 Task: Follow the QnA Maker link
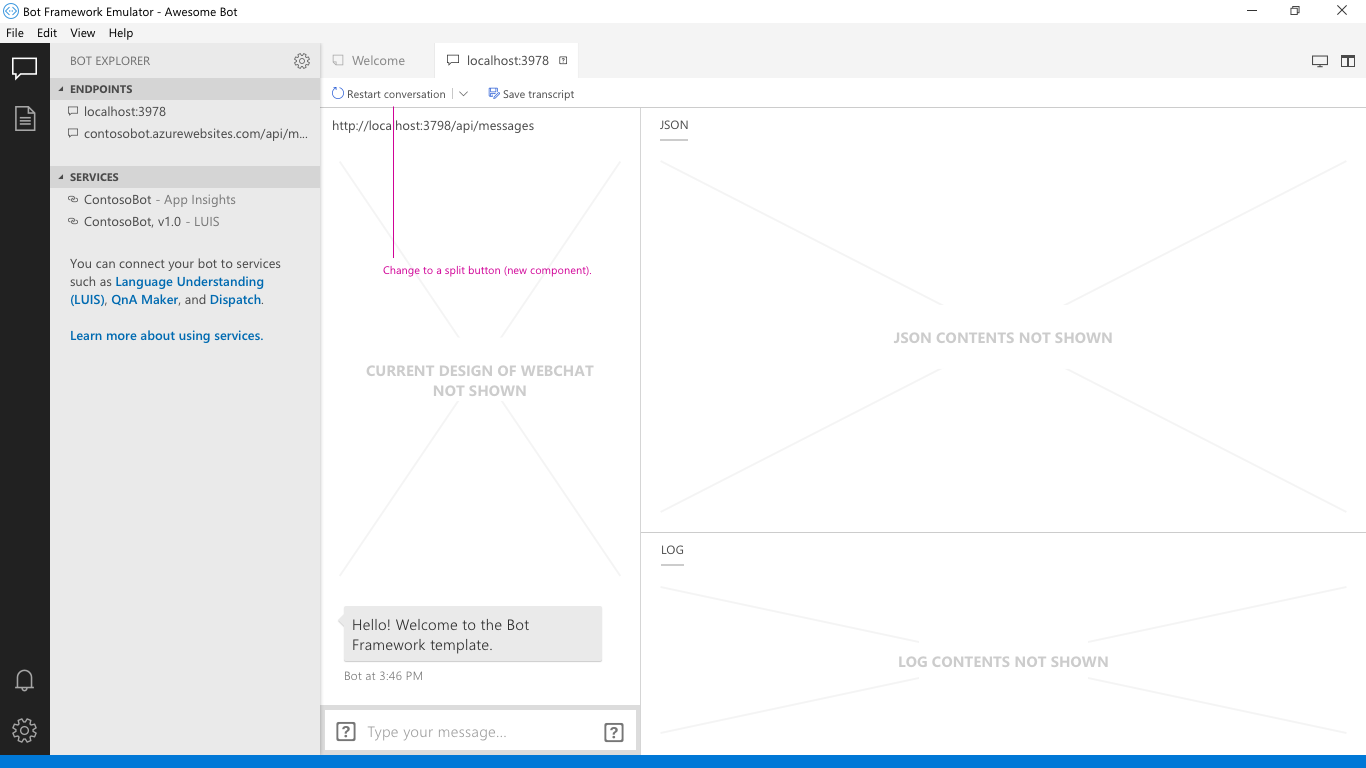[x=145, y=300]
